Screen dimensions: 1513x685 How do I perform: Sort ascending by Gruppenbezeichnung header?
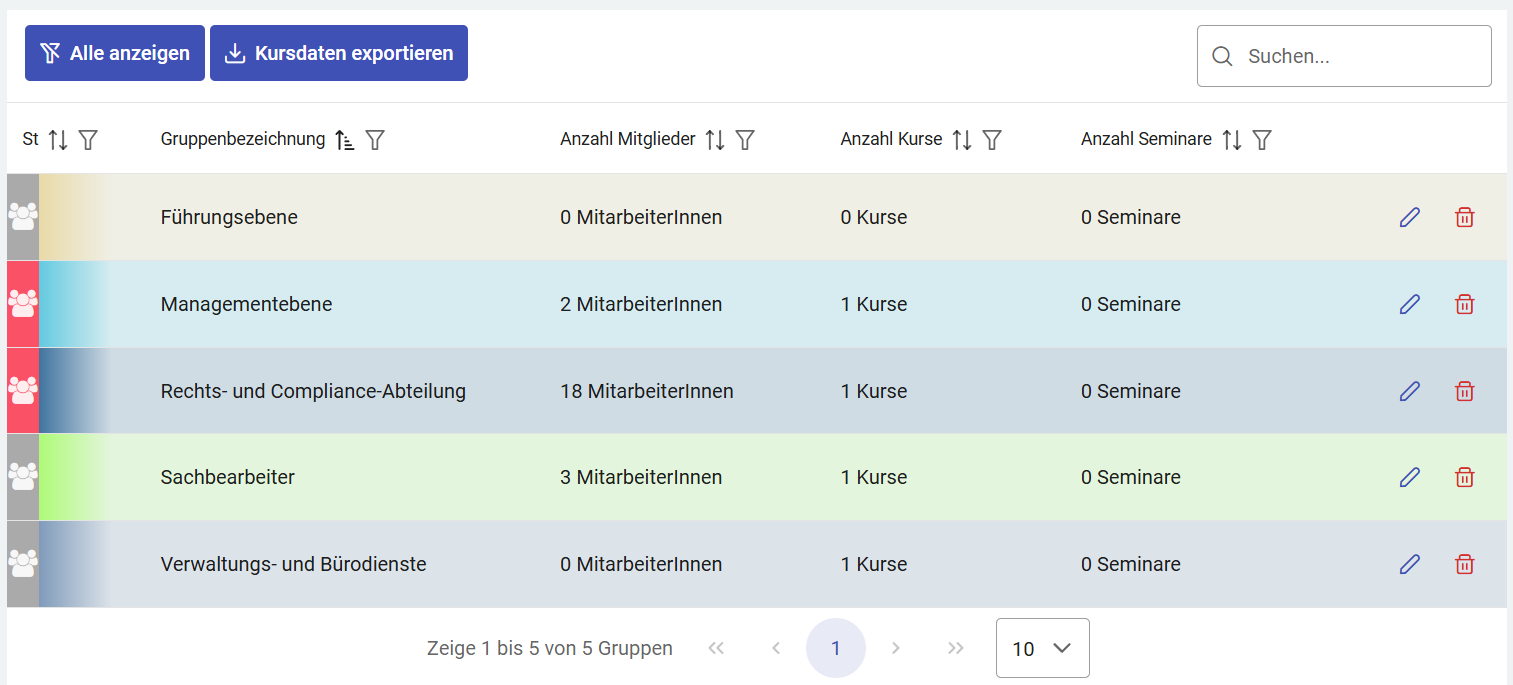345,140
